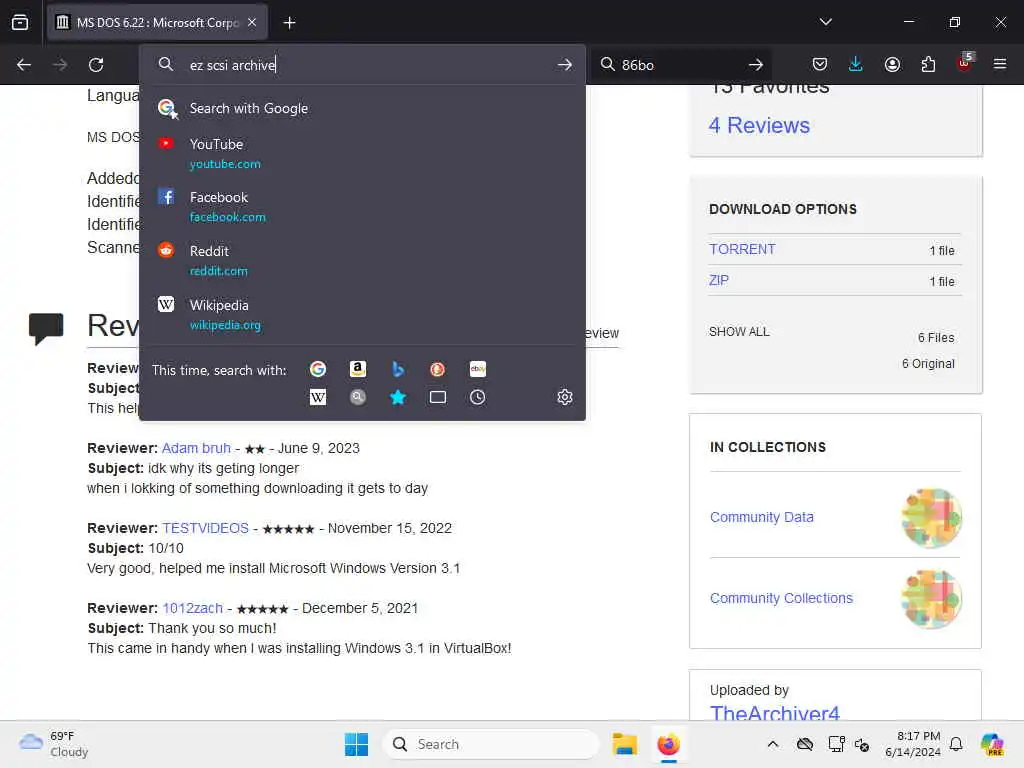Open Community Collections link
The height and width of the screenshot is (768, 1024).
[781, 598]
